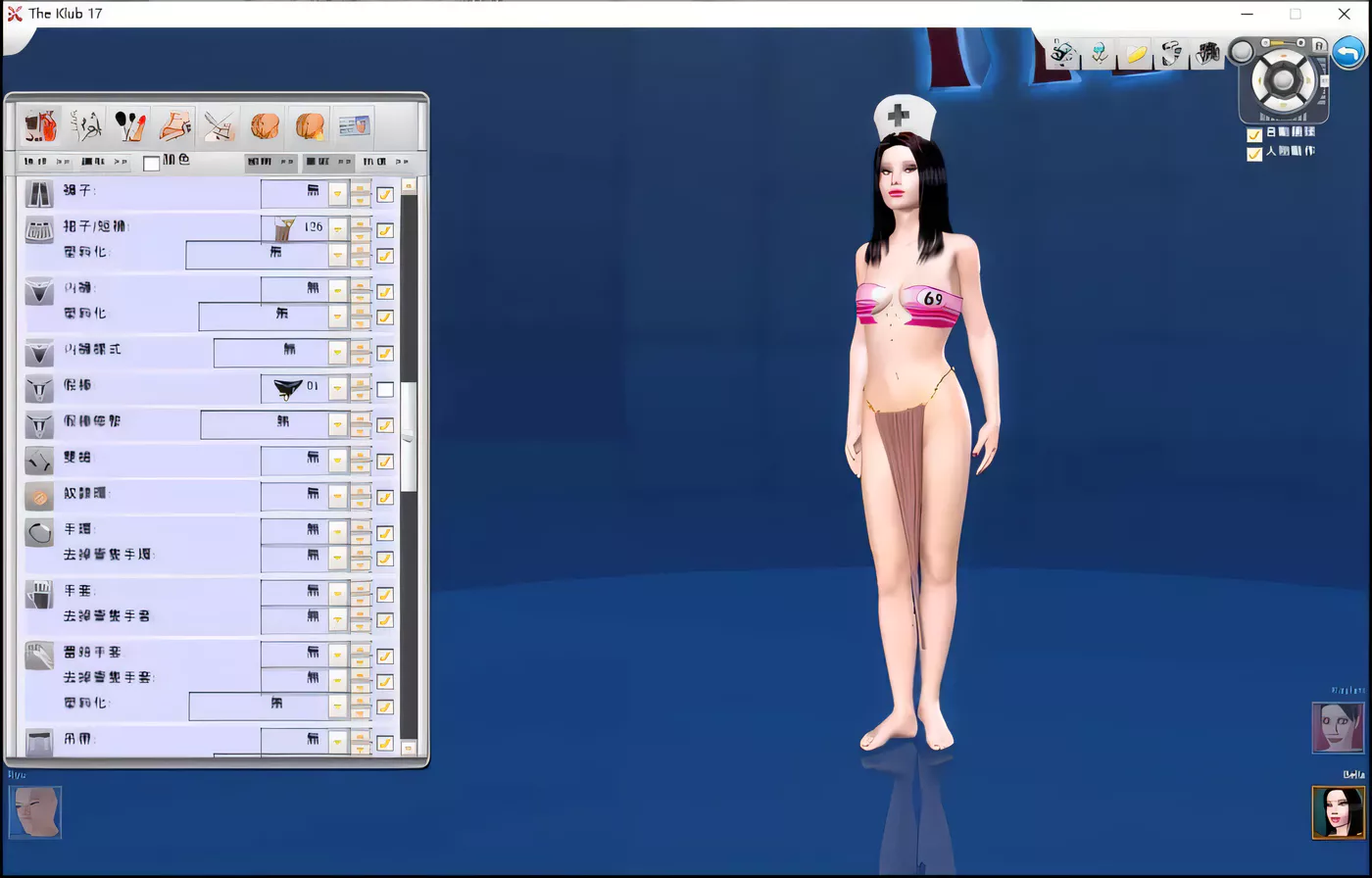Select the pants row icon in the list
Viewport: 1372px width, 878px height.
(x=39, y=193)
